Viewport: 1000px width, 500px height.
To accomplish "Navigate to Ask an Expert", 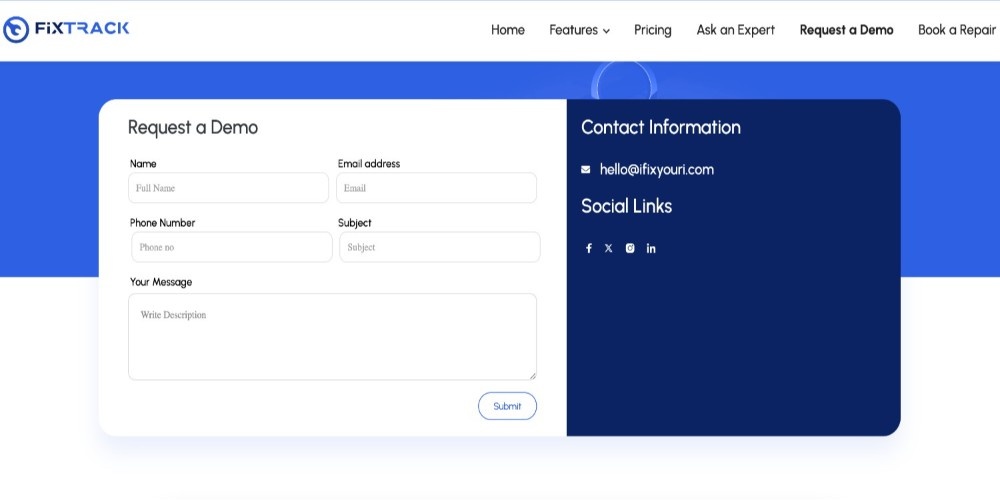I will click(x=736, y=30).
